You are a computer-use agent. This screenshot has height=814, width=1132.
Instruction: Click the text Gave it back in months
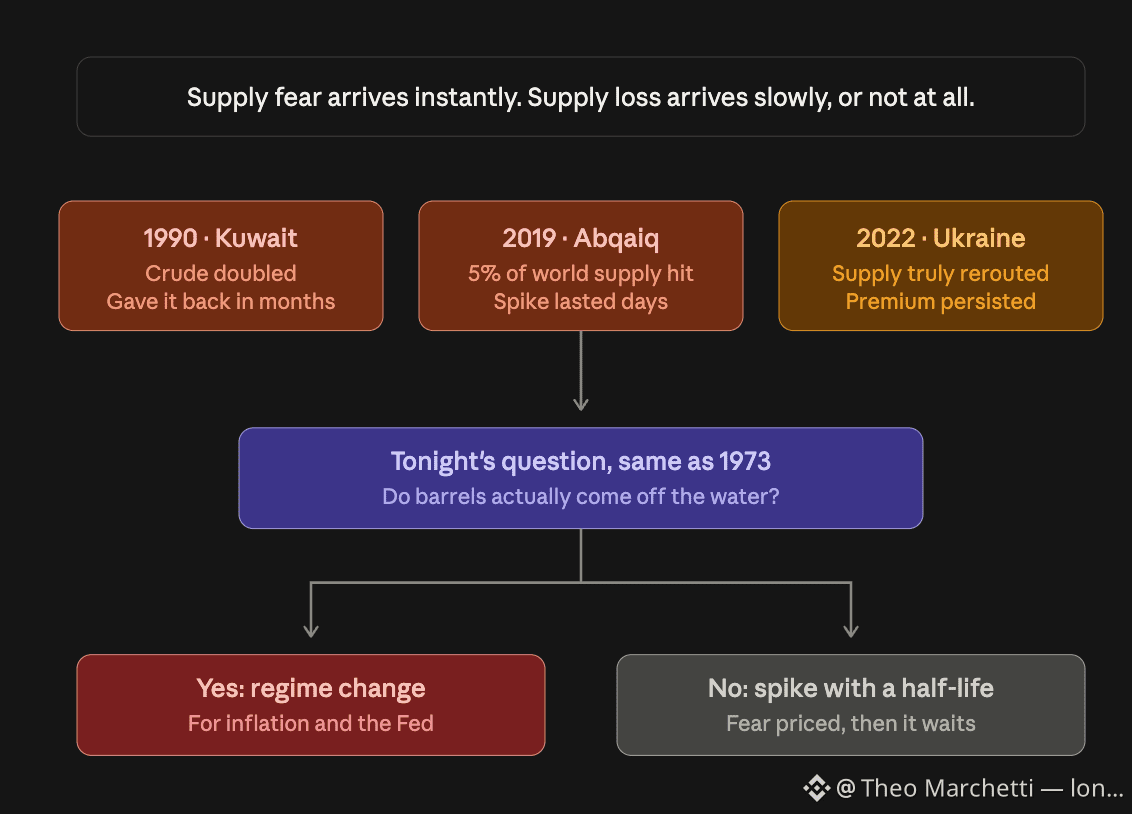click(221, 302)
